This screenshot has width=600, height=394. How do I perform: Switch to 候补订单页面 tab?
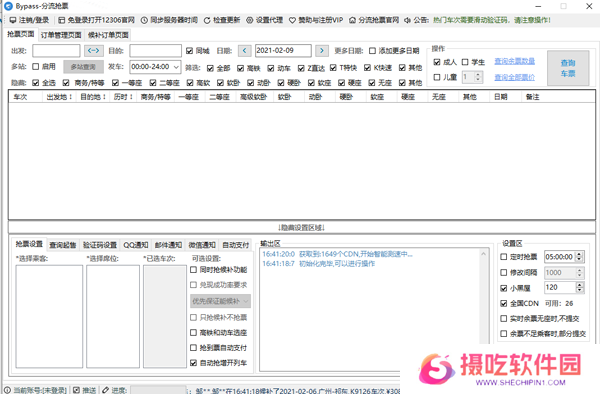[108, 35]
